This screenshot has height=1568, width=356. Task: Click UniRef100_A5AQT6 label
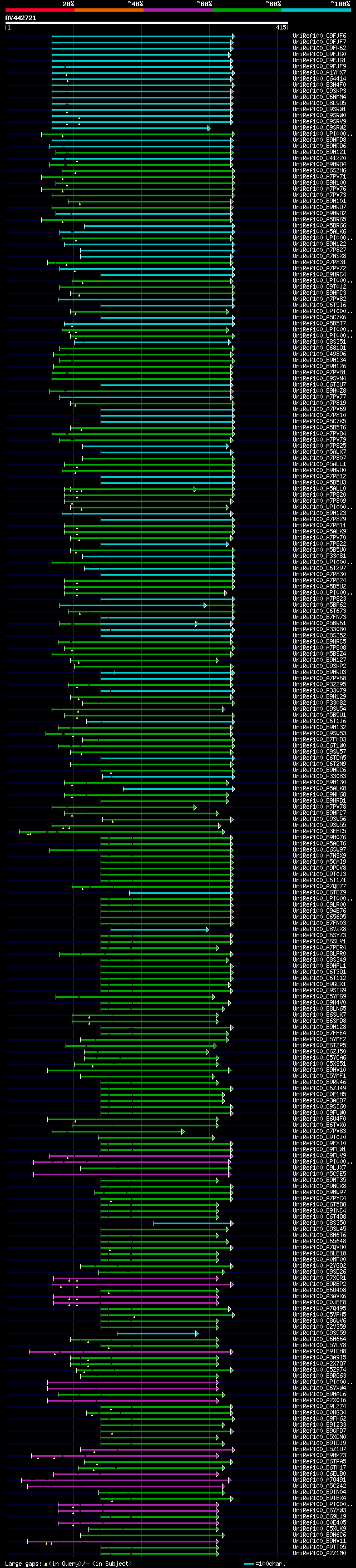[319, 843]
